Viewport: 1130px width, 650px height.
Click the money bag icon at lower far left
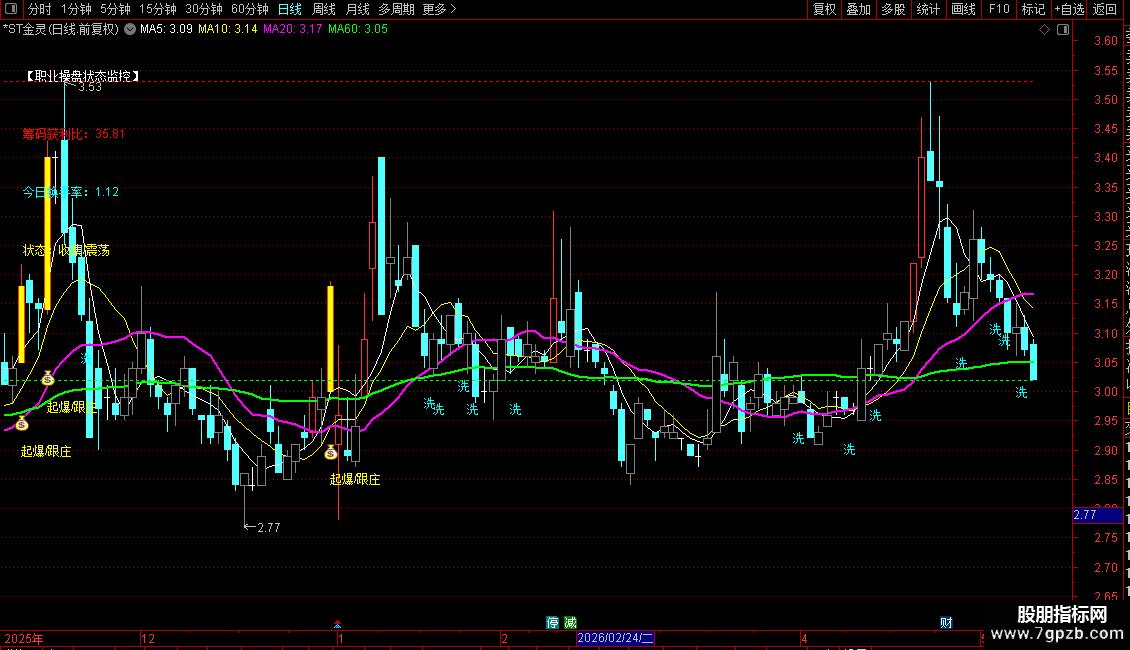pyautogui.click(x=22, y=424)
